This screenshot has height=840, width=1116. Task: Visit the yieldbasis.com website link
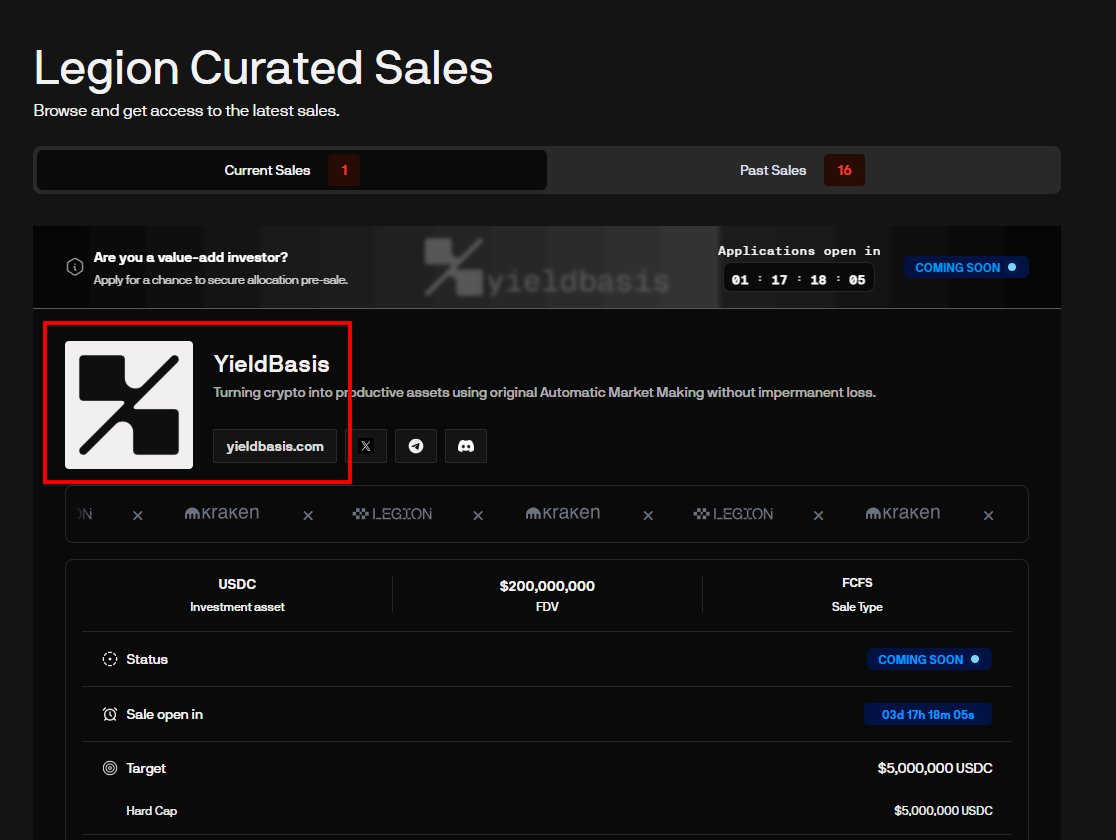(275, 446)
